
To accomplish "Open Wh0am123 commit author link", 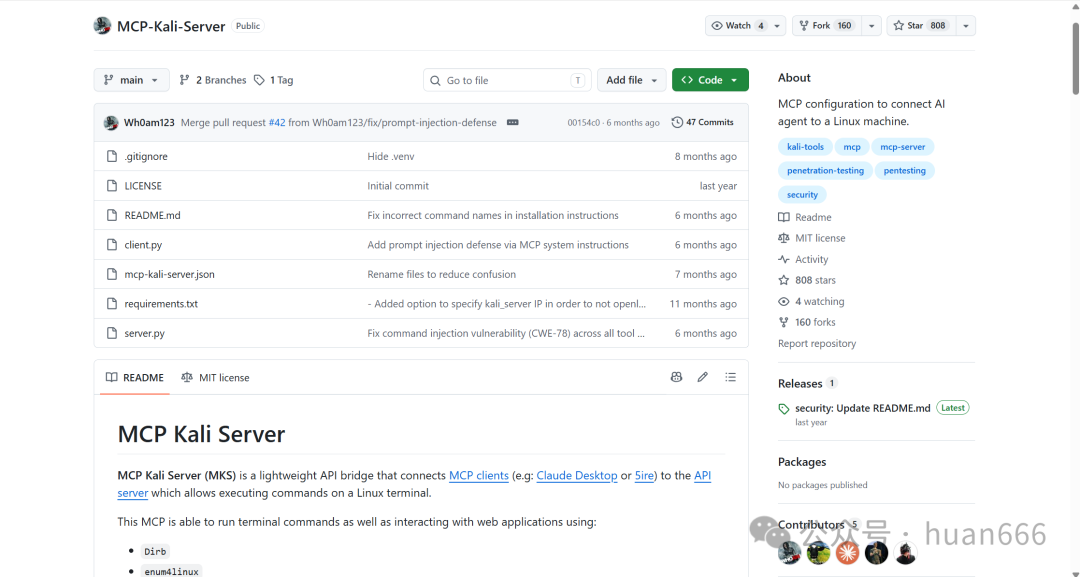I will point(149,123).
